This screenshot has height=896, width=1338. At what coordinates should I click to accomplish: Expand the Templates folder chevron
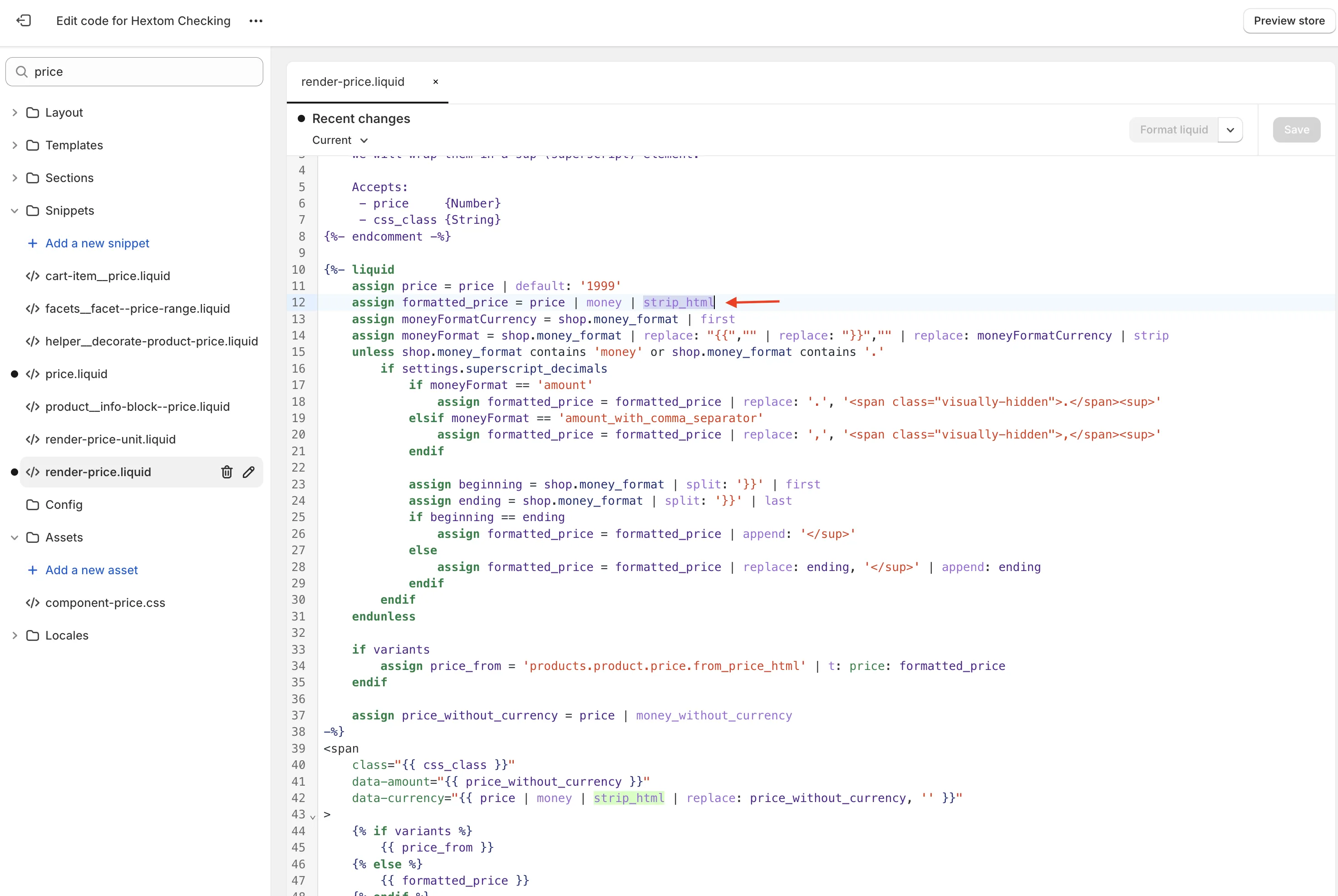pyautogui.click(x=15, y=145)
